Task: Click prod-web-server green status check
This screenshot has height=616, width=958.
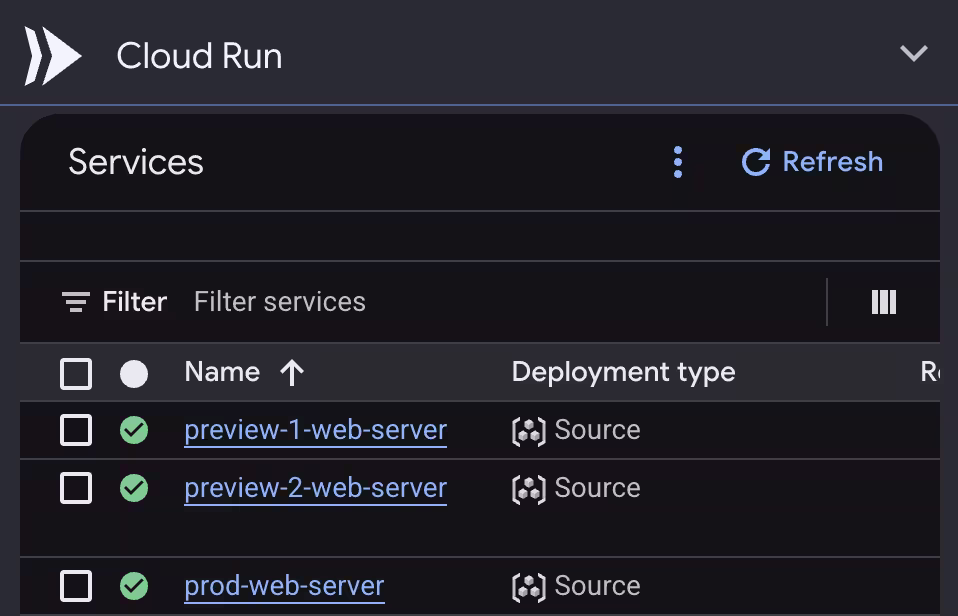Action: [x=134, y=585]
